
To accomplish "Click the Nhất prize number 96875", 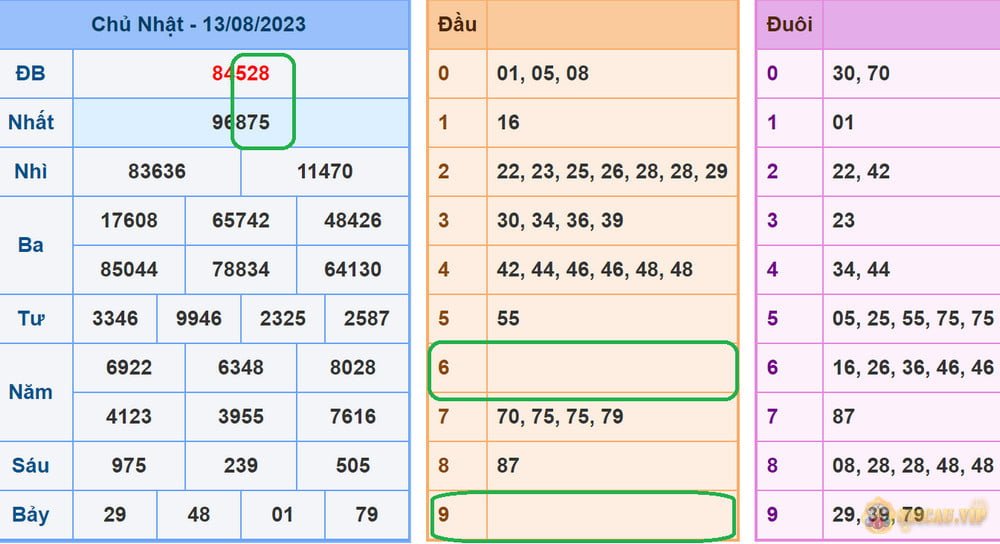I will point(240,123).
